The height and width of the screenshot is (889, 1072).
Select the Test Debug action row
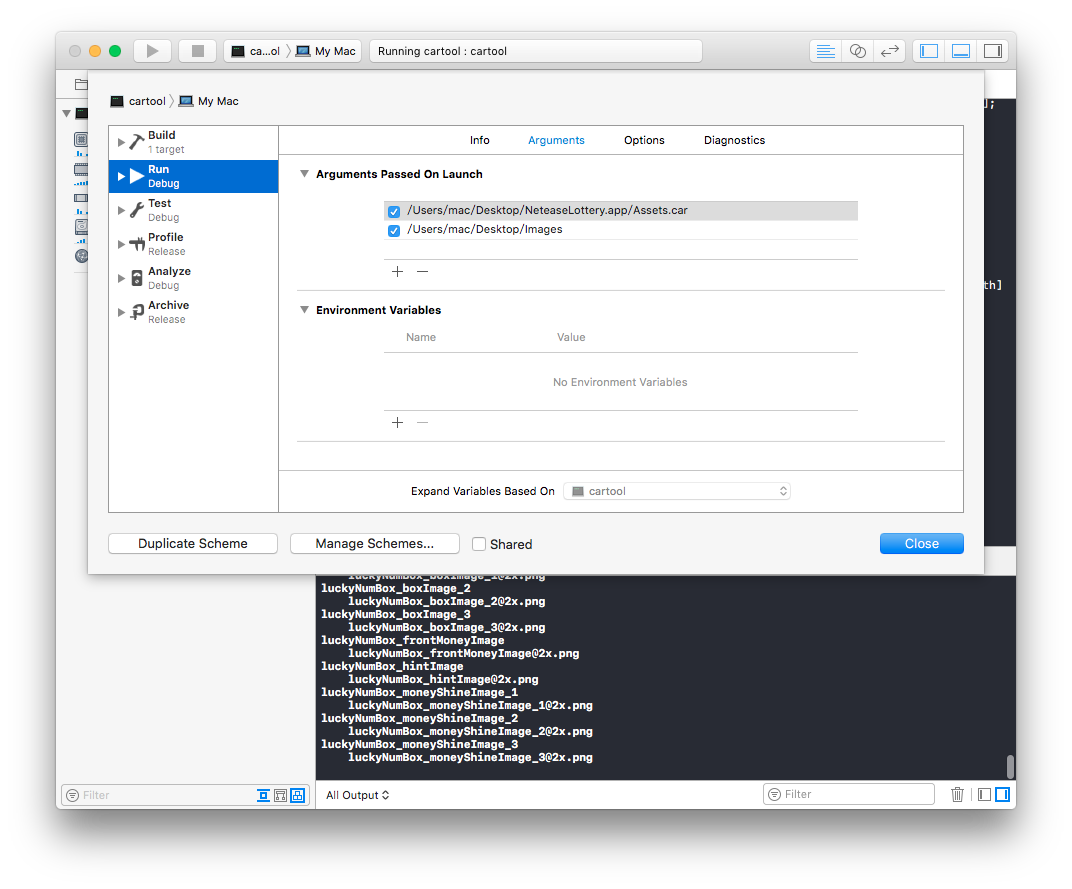click(x=193, y=211)
